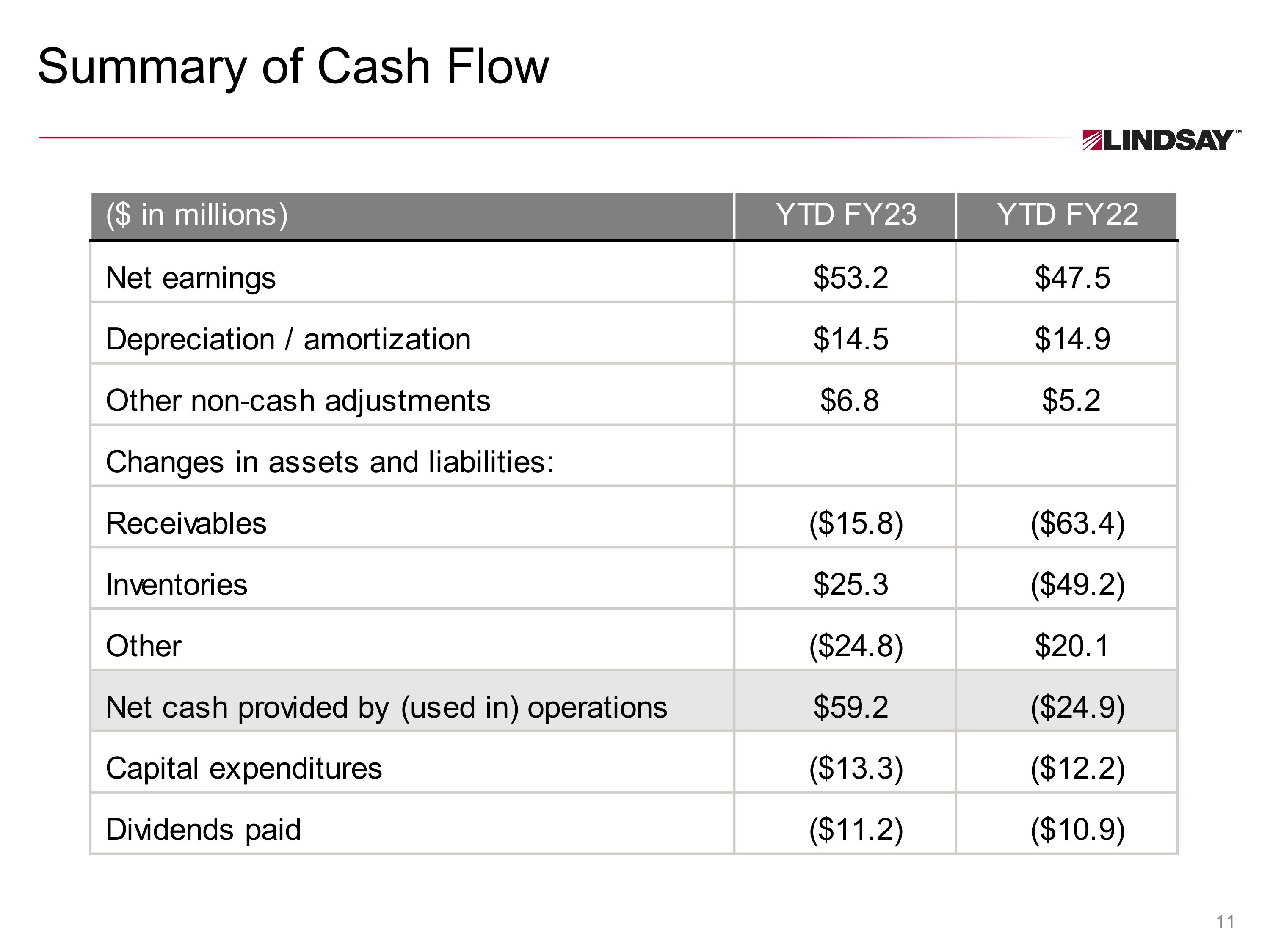Select the YTD FY23 column header
The image size is (1270, 952).
[x=845, y=215]
